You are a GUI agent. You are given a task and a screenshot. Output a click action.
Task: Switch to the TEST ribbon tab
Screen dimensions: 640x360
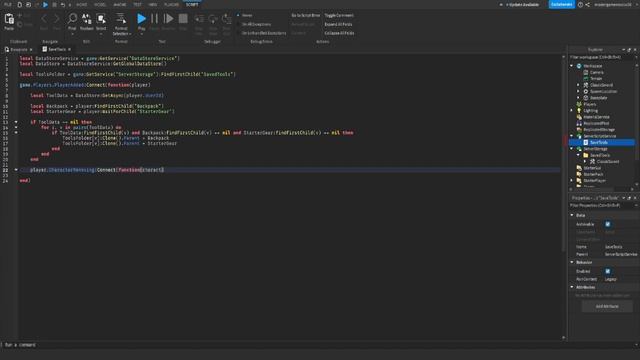[138, 4]
